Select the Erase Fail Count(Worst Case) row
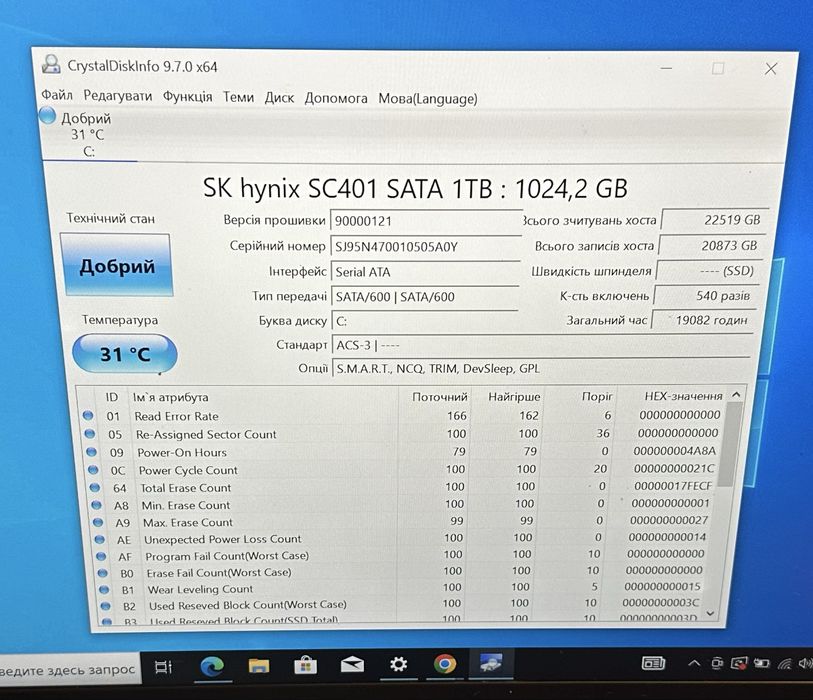813x700 pixels. [403, 571]
